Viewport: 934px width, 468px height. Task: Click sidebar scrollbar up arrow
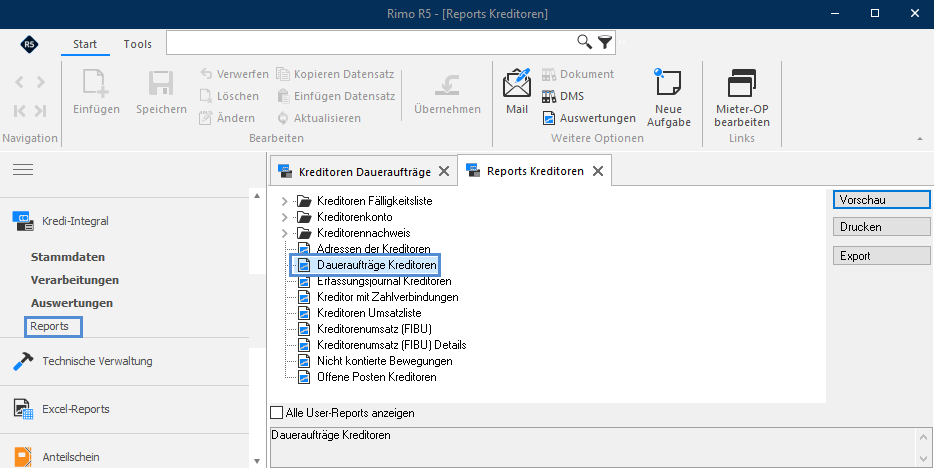pos(257,196)
